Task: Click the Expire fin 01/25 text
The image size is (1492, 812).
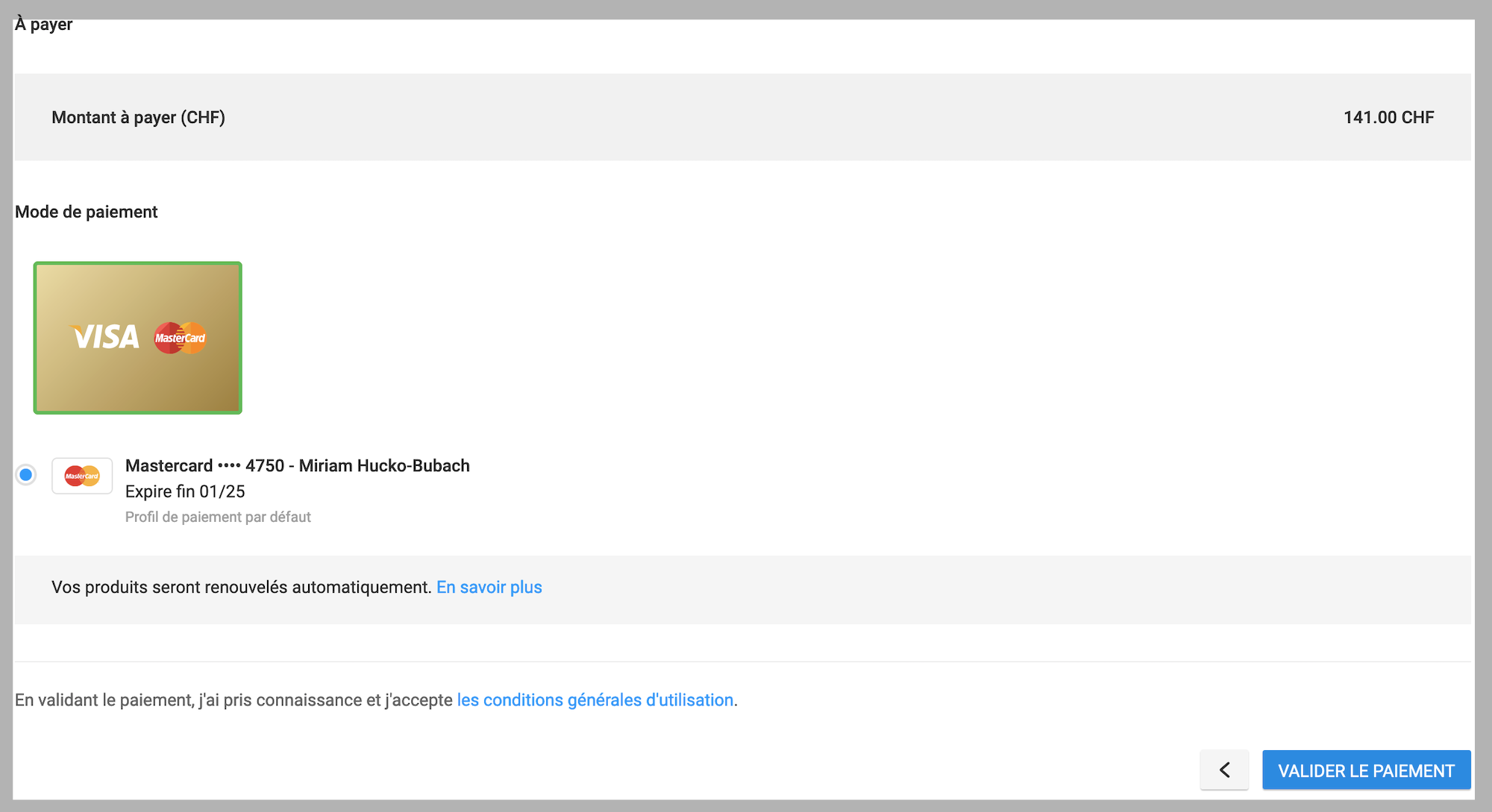Action: 185,491
